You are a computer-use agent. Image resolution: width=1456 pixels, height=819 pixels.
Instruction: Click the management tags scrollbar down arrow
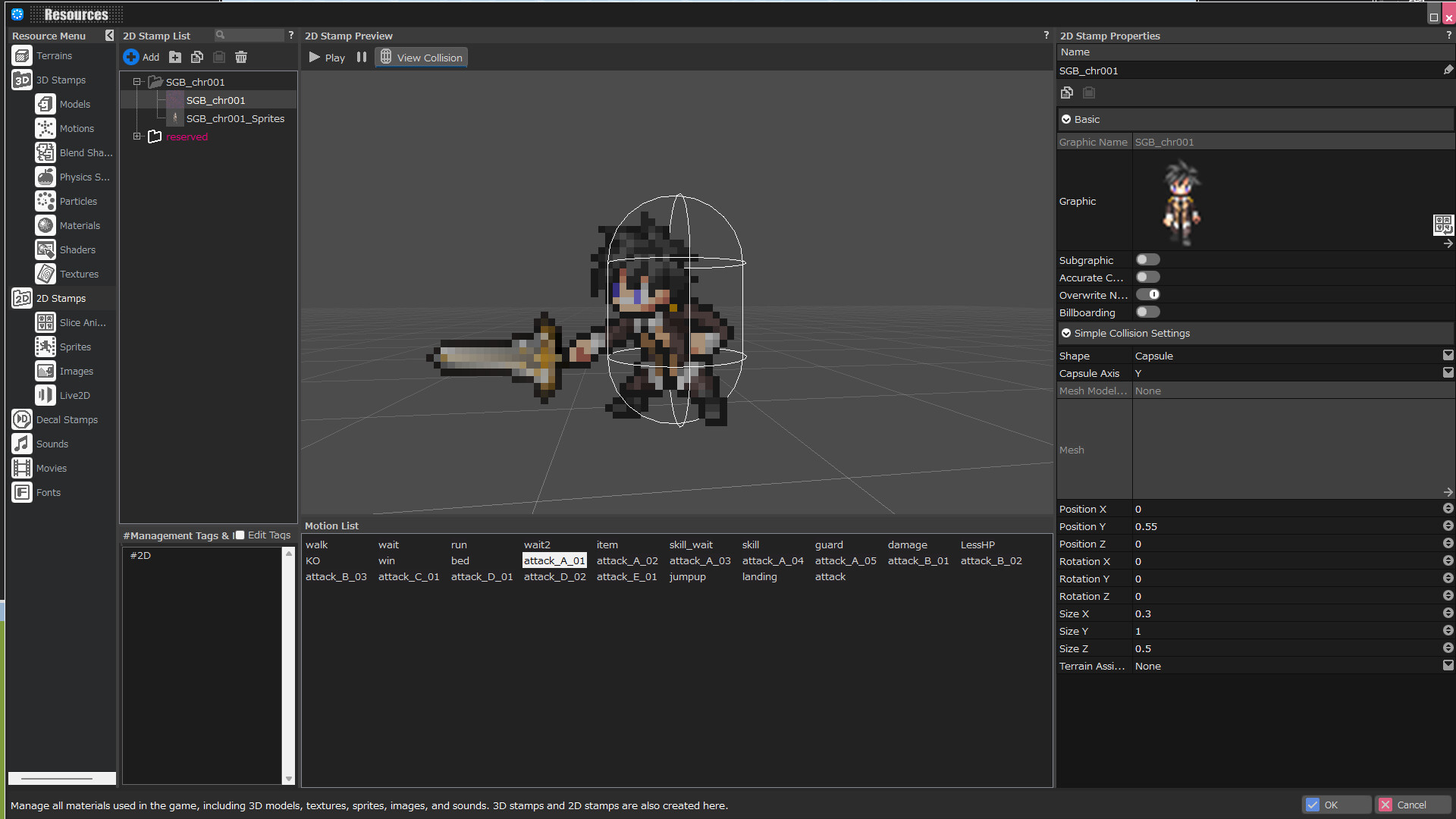[x=288, y=779]
